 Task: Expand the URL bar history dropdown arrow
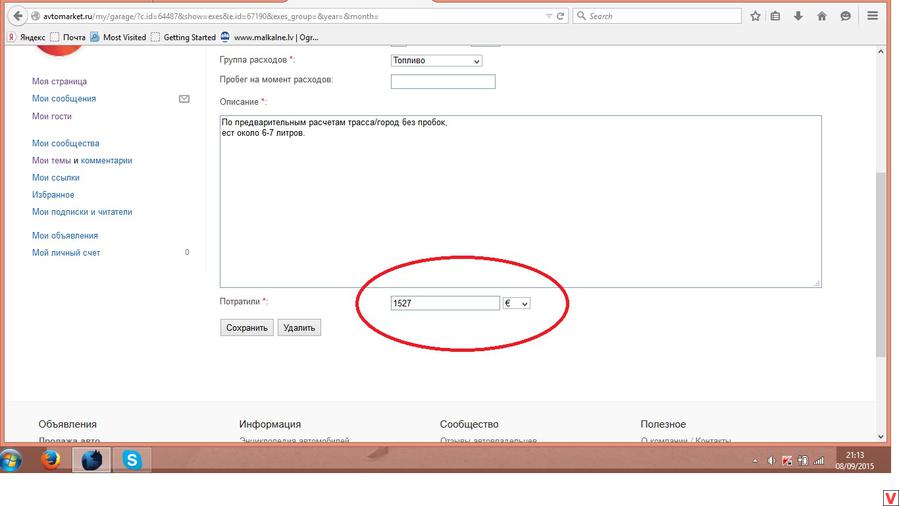coord(548,16)
